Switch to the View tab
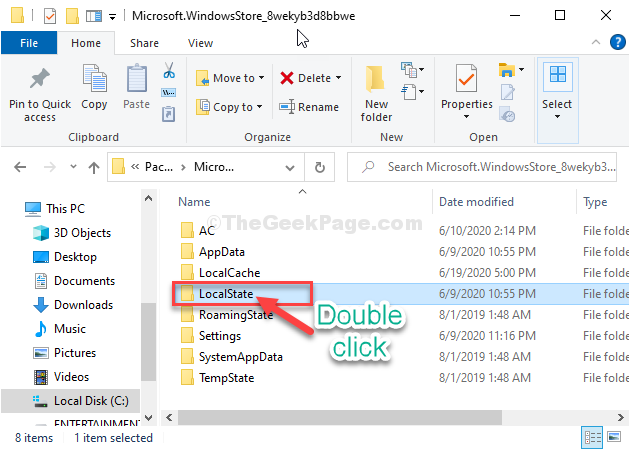This screenshot has width=630, height=450. pyautogui.click(x=200, y=43)
